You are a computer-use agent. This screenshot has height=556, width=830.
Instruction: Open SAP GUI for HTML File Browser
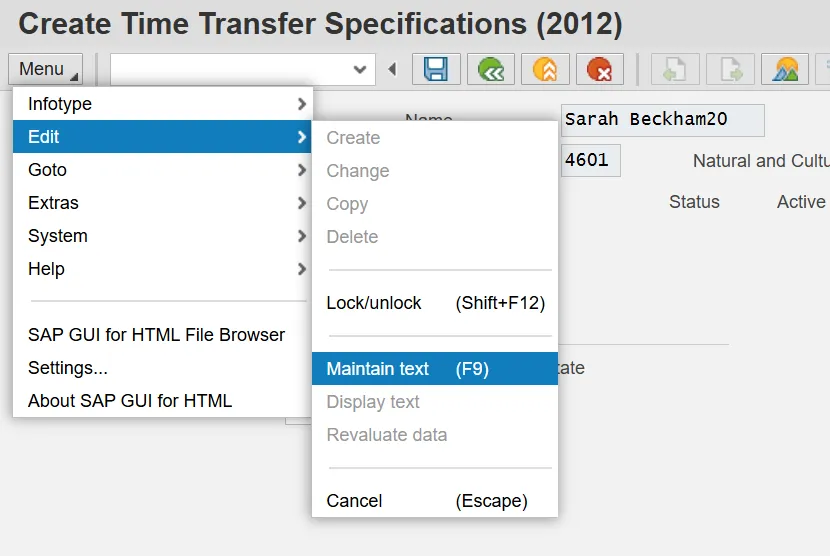[x=156, y=335]
